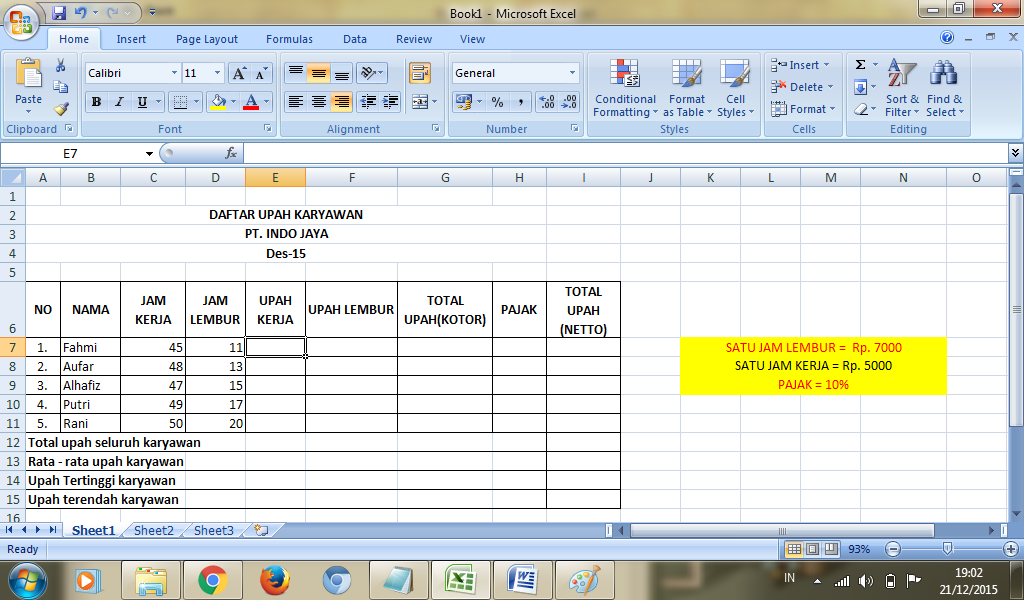Open the font name dropdown
The width and height of the screenshot is (1024, 600).
[175, 72]
